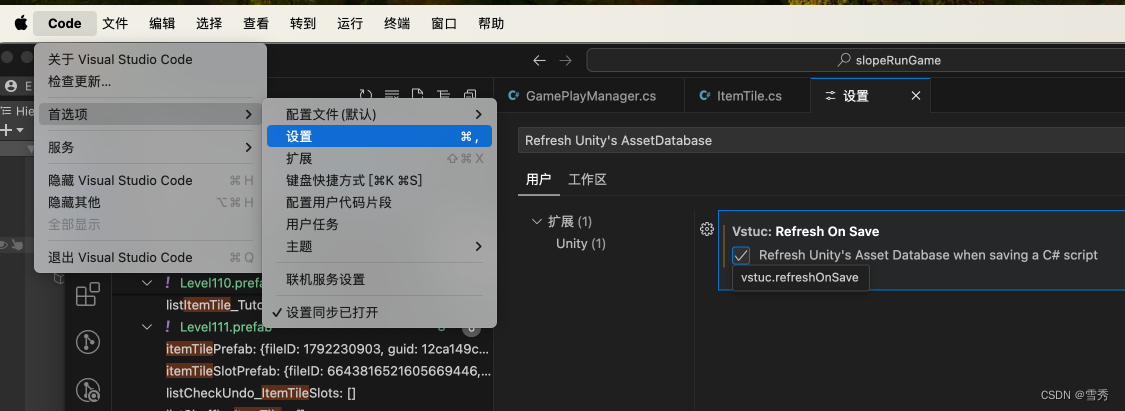Select the 用户 settings scope tab
This screenshot has height=411, width=1125.
tap(538, 179)
